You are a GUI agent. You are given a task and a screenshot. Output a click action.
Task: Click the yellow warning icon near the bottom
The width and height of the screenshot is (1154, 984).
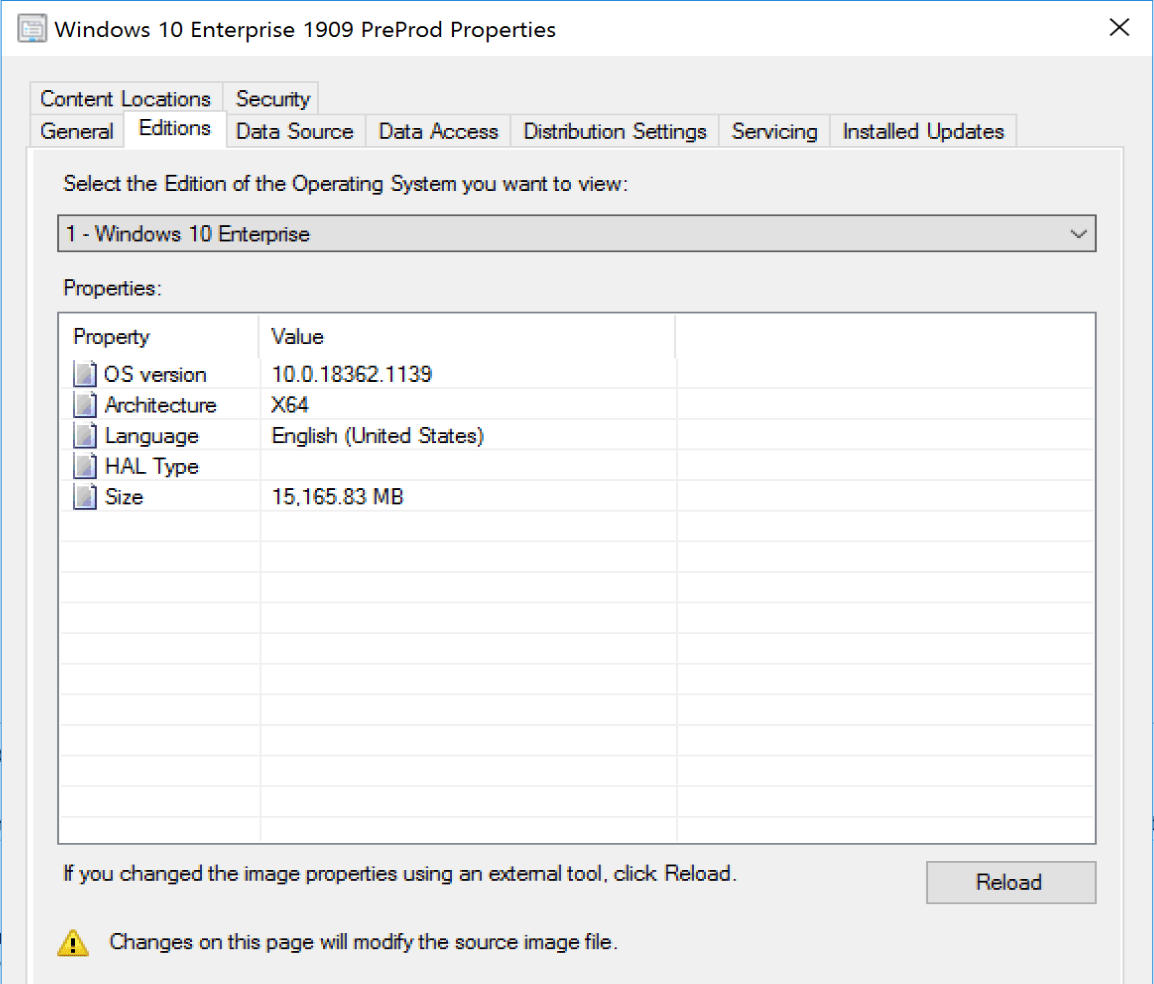click(73, 942)
